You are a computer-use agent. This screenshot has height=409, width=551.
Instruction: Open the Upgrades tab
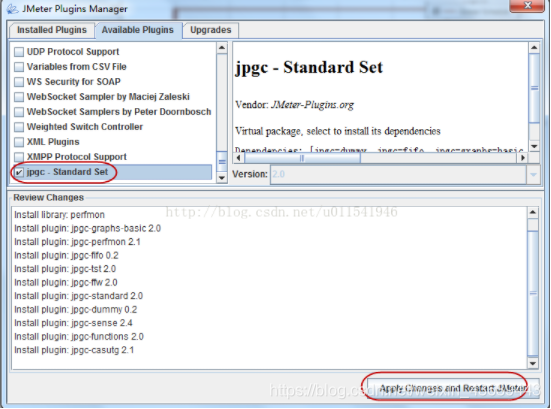pyautogui.click(x=210, y=30)
